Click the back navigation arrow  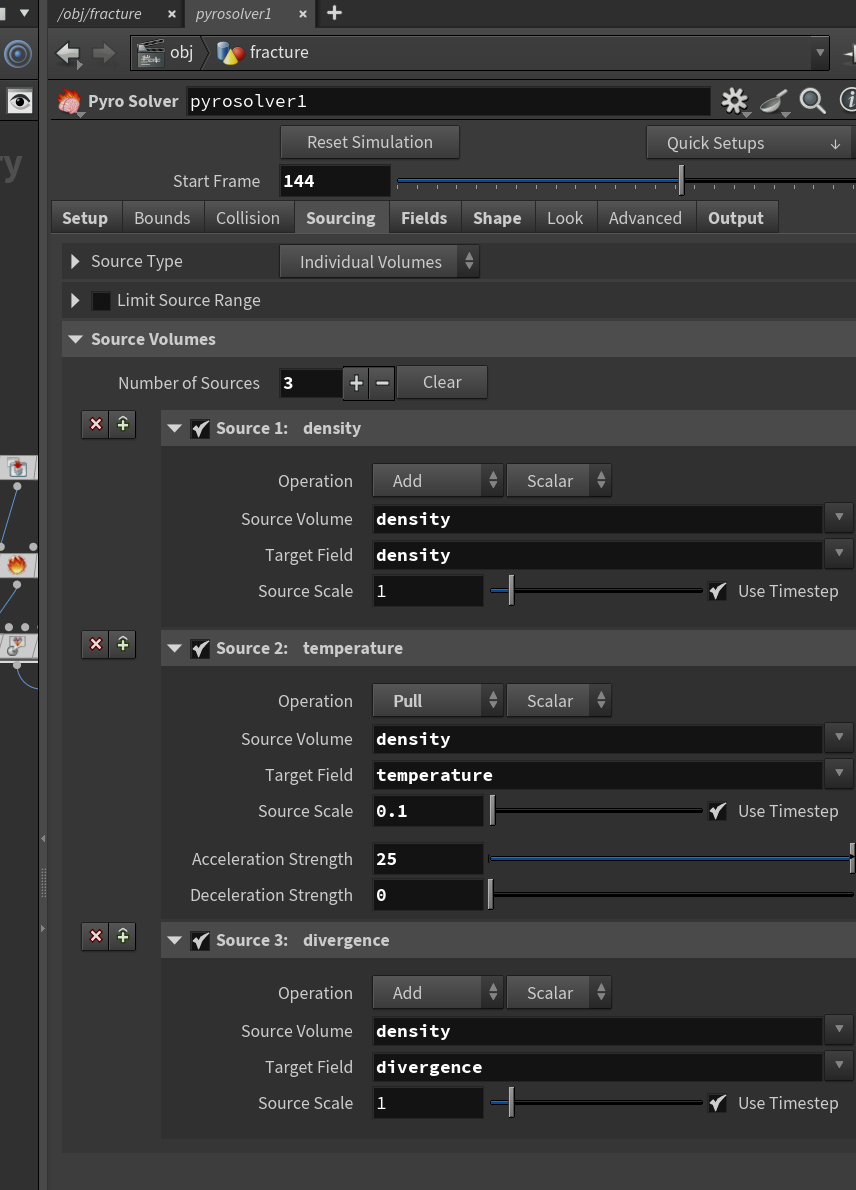pos(68,53)
